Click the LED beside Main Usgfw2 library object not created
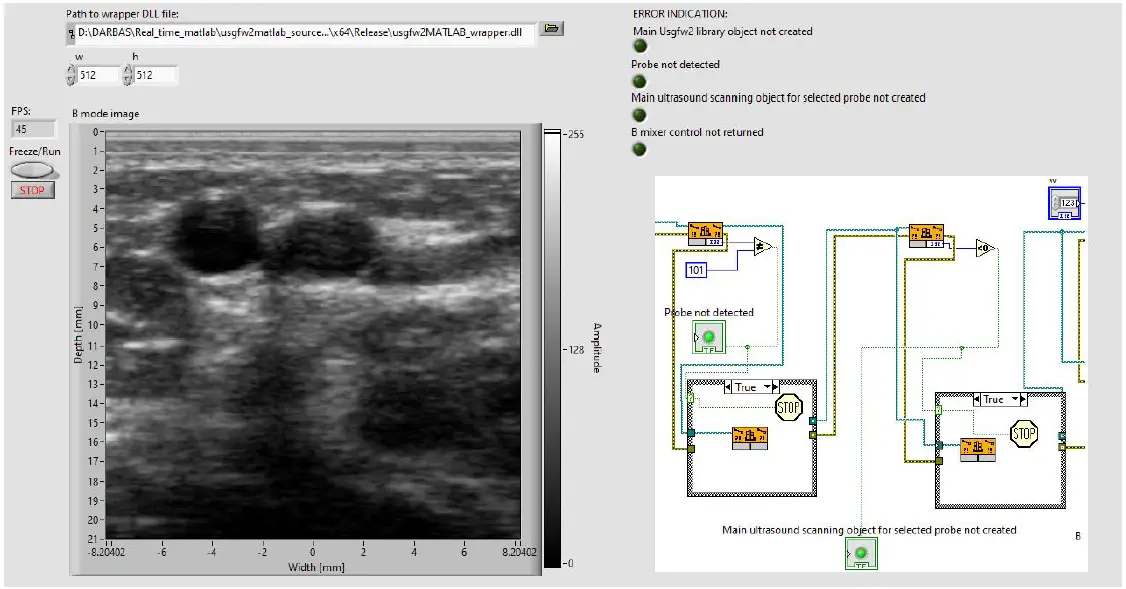Viewport: 1126px width, 589px height. click(639, 44)
